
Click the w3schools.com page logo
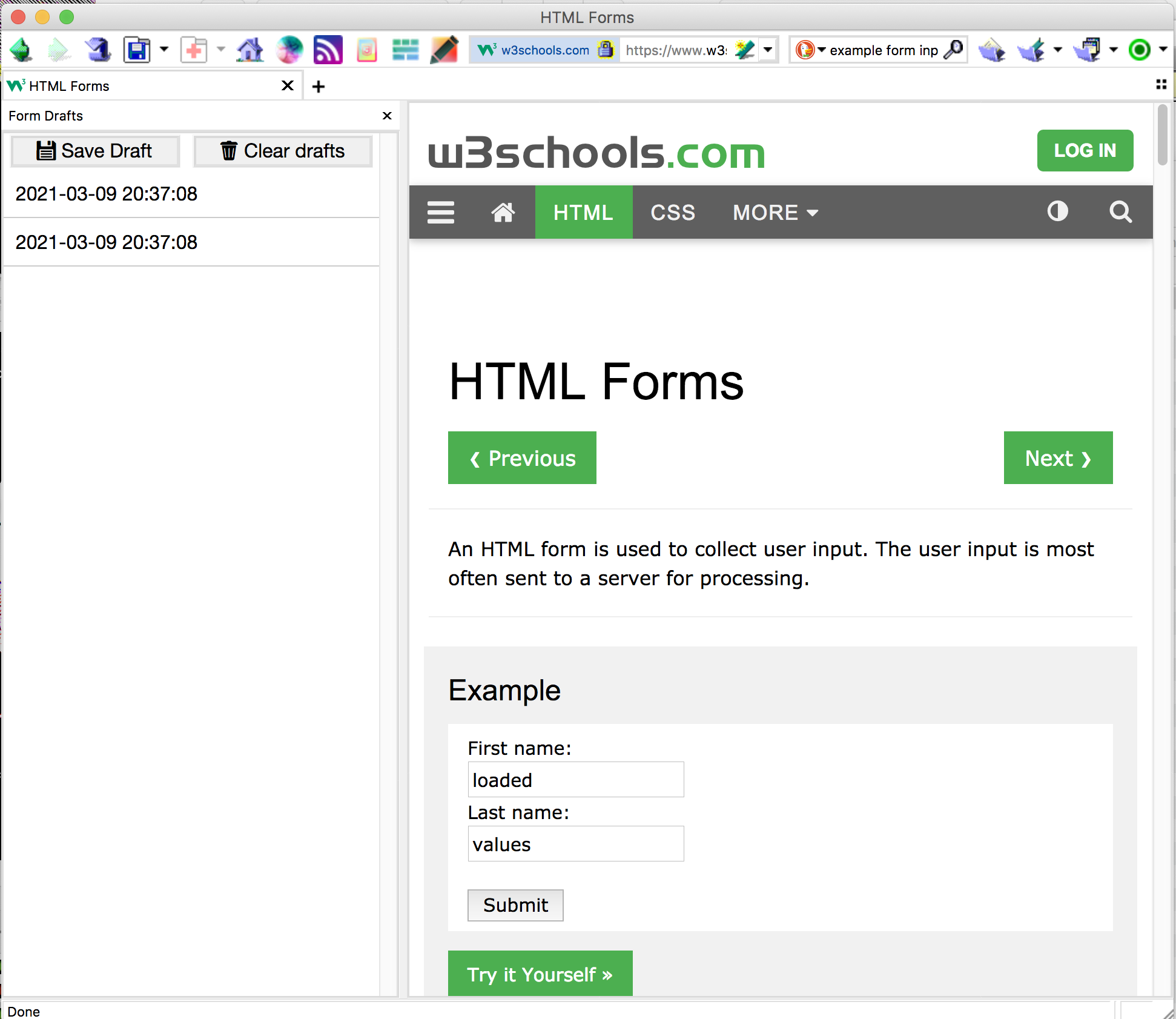pyautogui.click(x=596, y=151)
